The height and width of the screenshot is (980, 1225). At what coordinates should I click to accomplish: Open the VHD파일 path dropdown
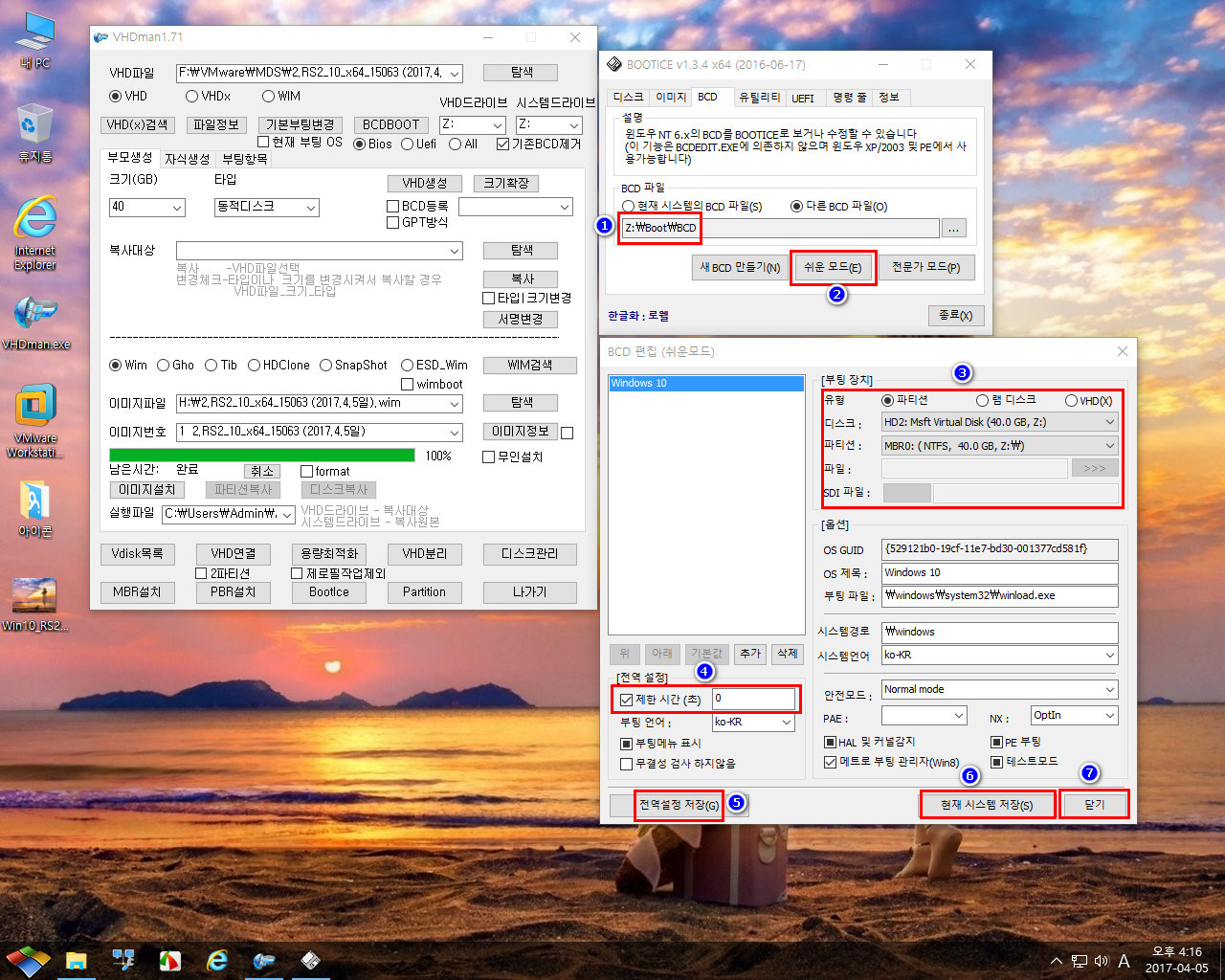455,74
